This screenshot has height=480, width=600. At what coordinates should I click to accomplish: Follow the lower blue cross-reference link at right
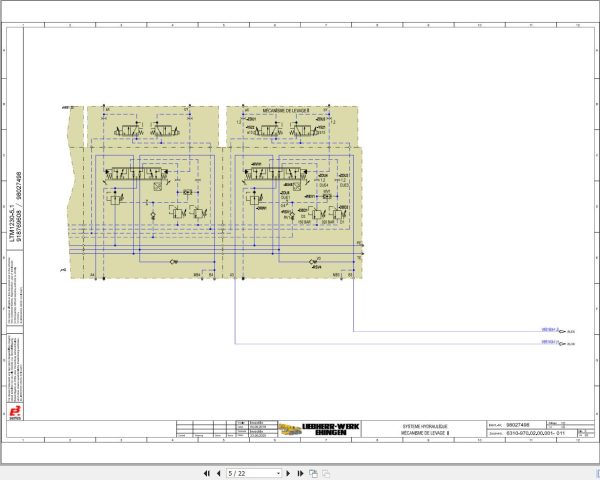(x=549, y=342)
